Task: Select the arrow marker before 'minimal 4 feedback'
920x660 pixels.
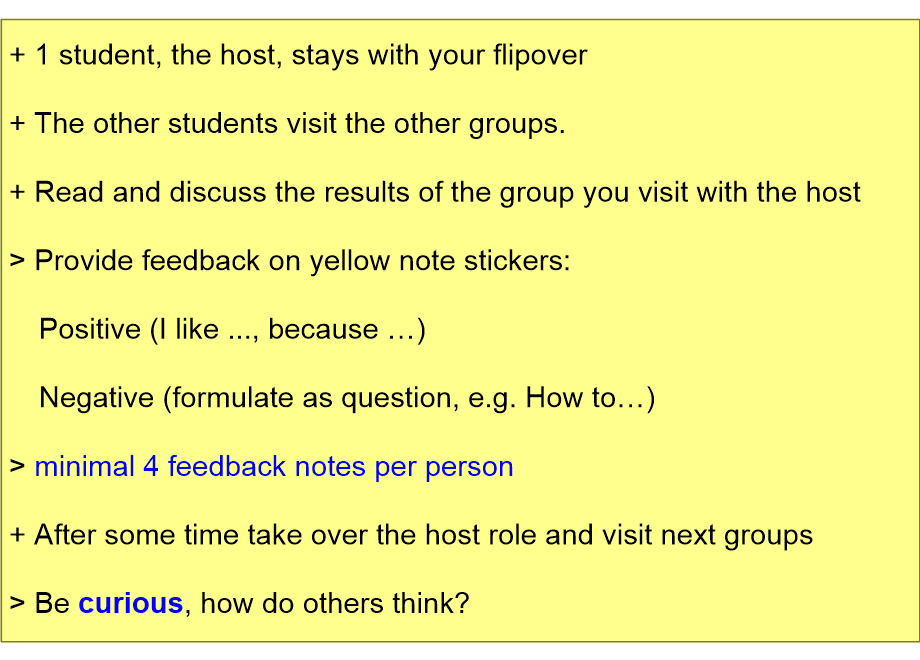Action: point(18,466)
